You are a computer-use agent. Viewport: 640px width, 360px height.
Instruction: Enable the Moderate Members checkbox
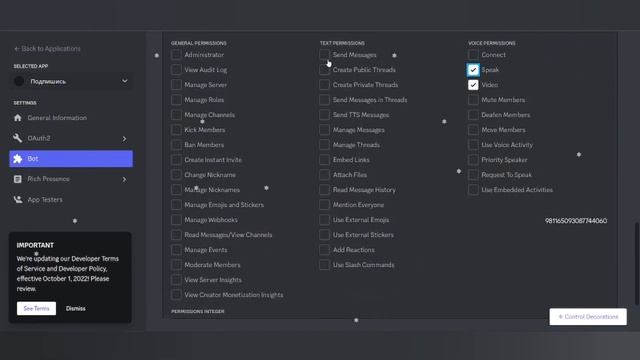click(176, 265)
